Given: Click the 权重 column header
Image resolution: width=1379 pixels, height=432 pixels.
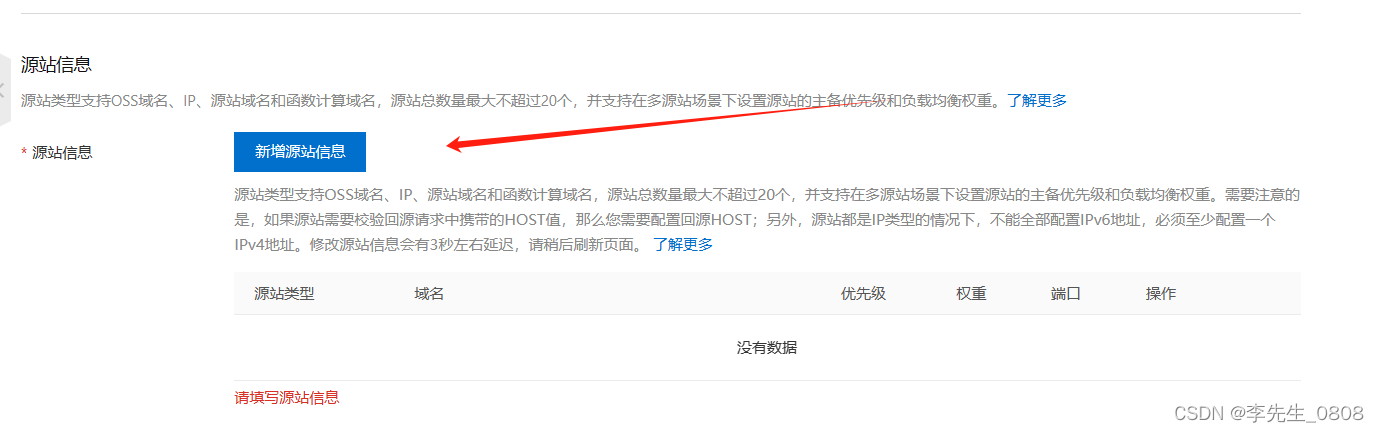Looking at the screenshot, I should pos(971,294).
